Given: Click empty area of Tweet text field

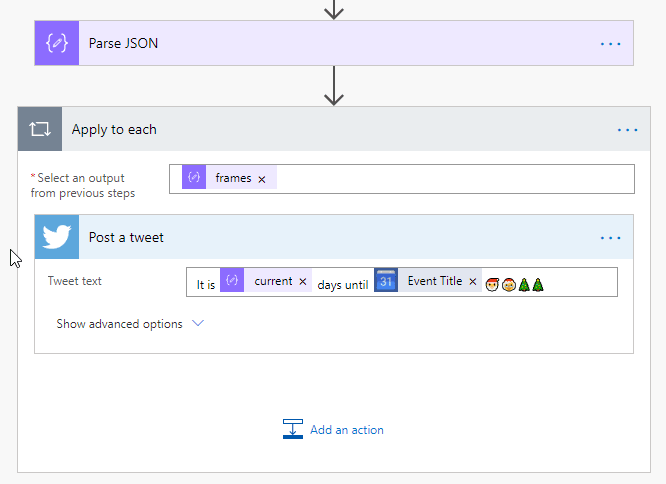Looking at the screenshot, I should click(580, 282).
